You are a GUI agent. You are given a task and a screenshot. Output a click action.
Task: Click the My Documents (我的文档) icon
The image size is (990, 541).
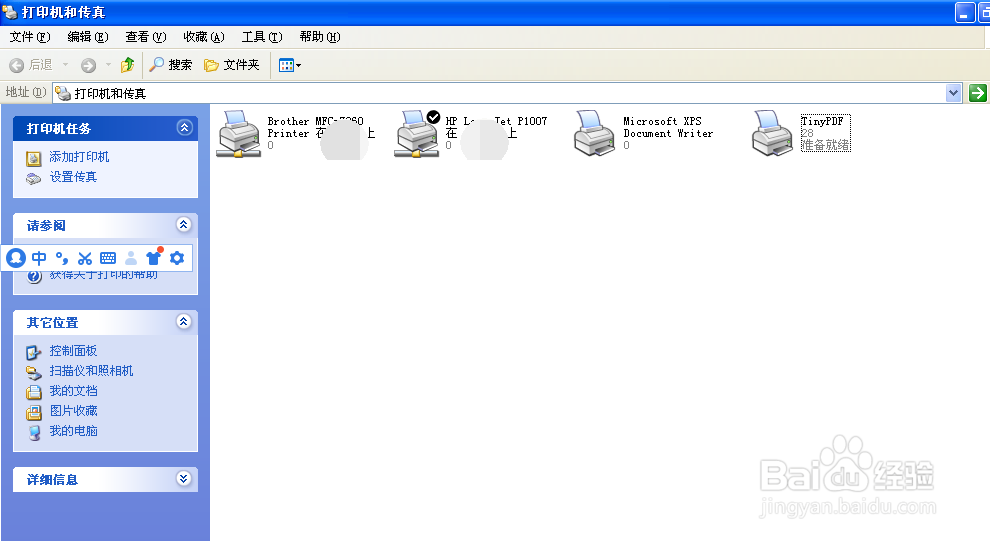(33, 392)
